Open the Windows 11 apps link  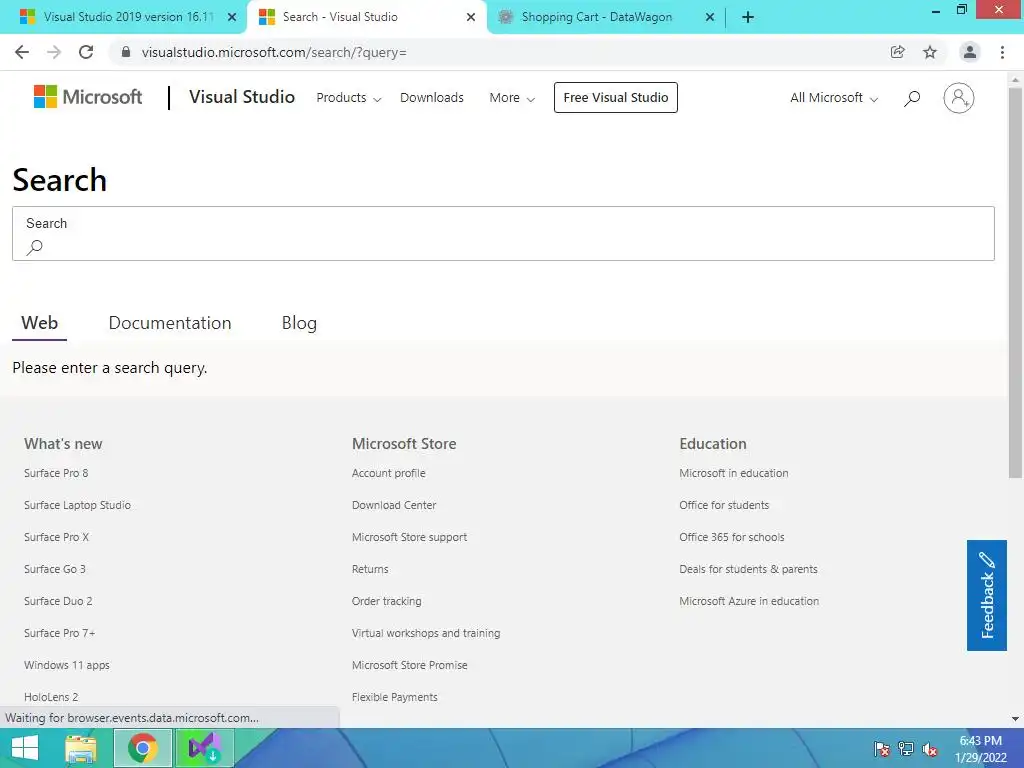(x=67, y=665)
